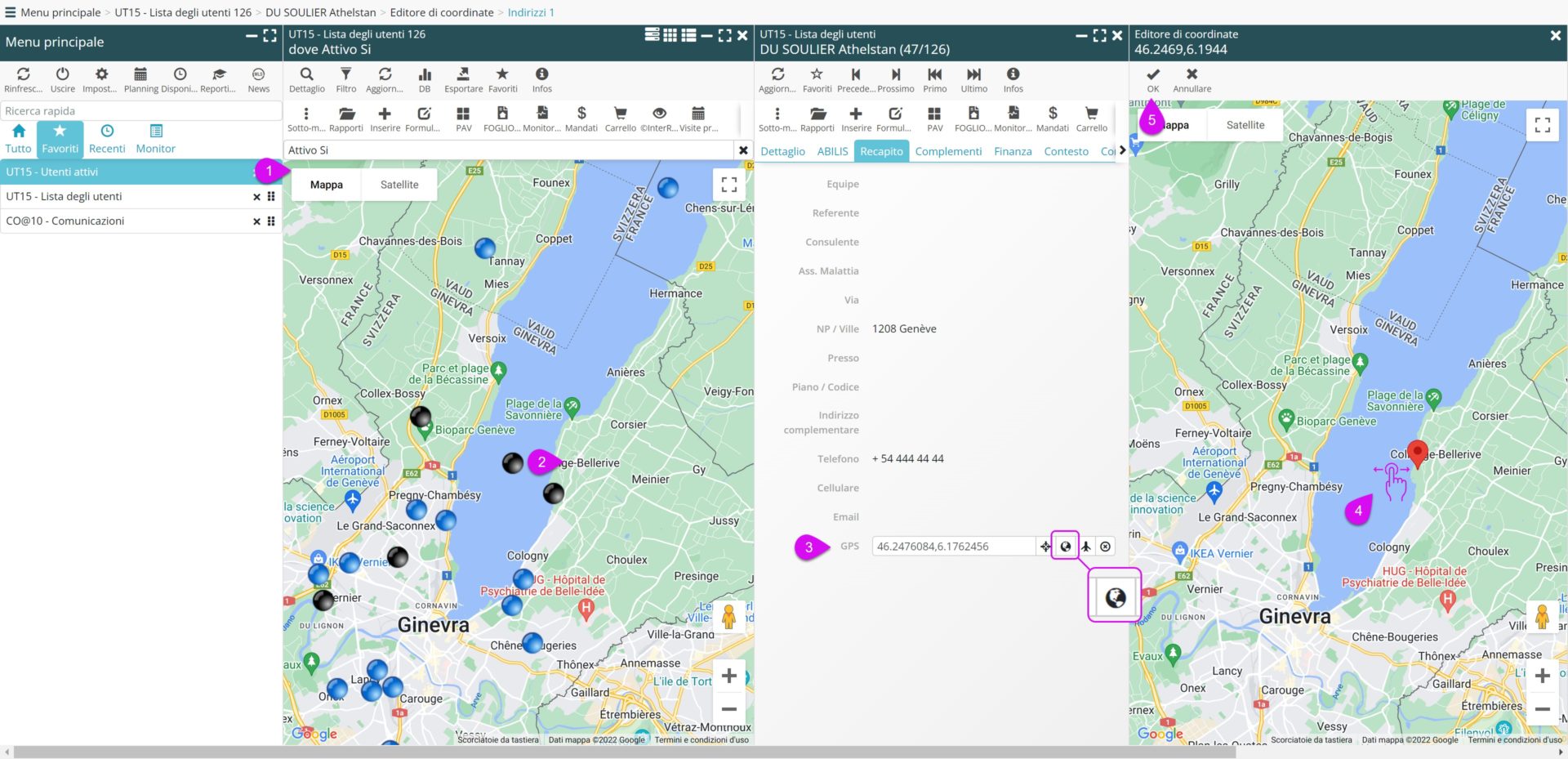
Task: Switch left map to Satellite view
Action: coord(399,185)
